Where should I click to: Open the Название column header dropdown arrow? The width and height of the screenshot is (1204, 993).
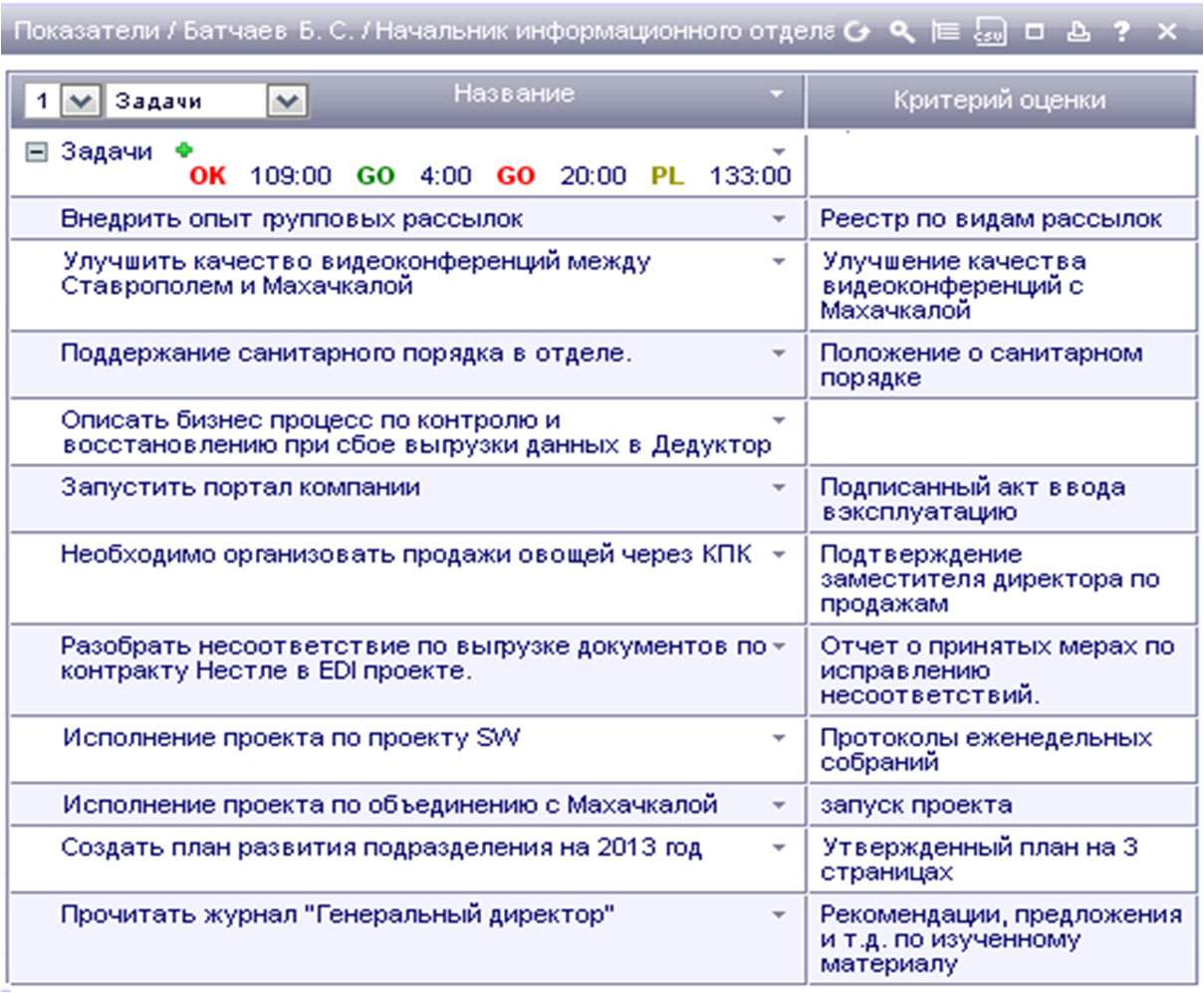pyautogui.click(x=776, y=95)
